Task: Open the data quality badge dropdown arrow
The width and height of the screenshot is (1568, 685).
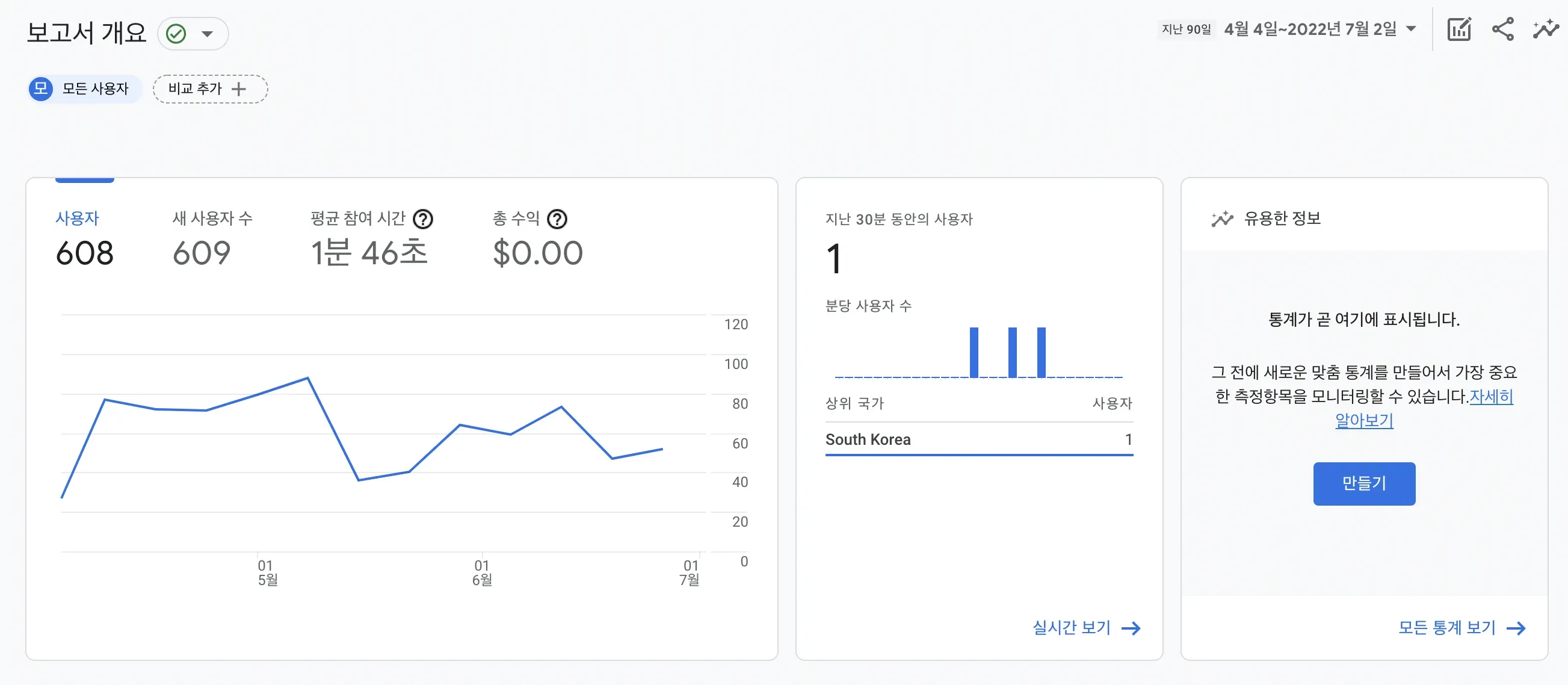Action: (x=208, y=34)
